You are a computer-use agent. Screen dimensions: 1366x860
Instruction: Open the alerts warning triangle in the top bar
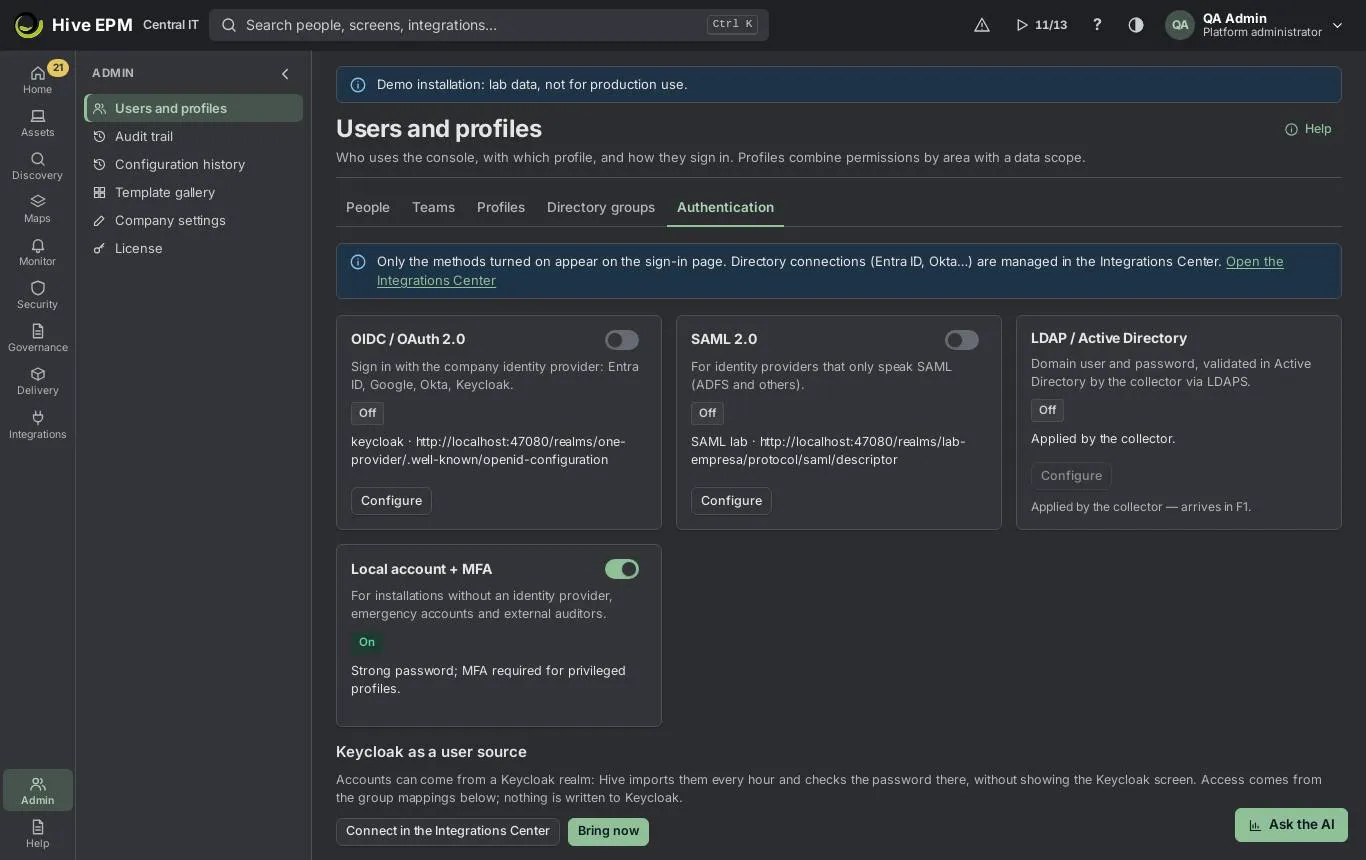[x=982, y=25]
